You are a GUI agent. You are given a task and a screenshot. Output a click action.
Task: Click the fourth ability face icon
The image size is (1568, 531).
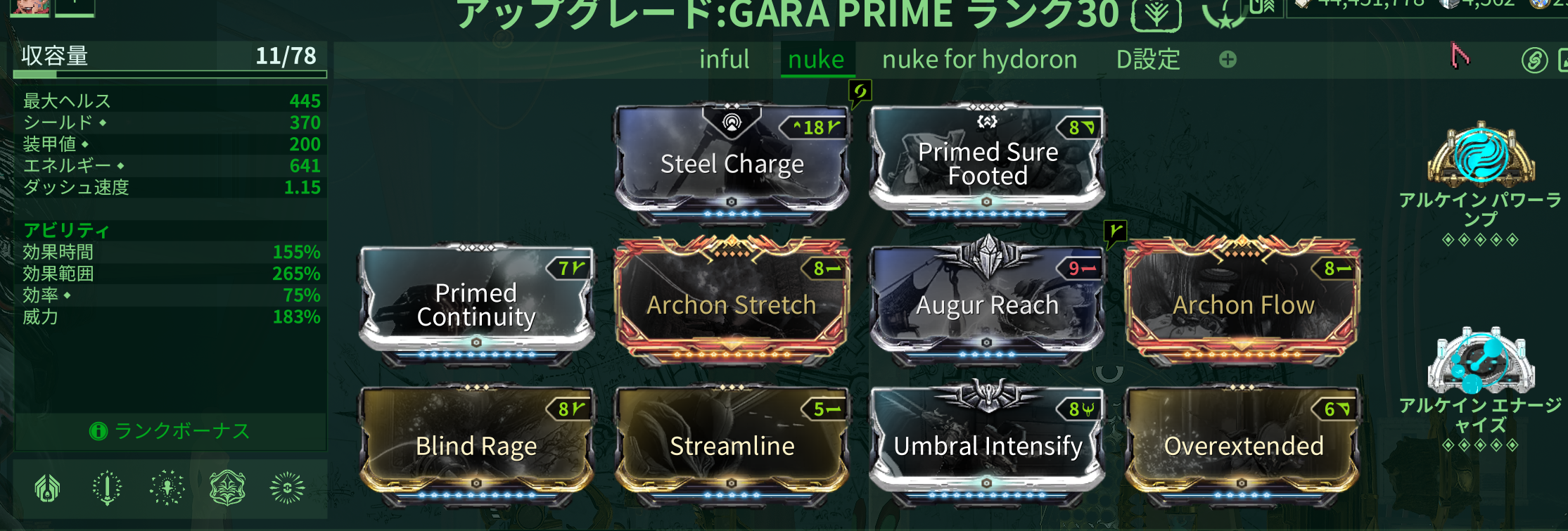[227, 487]
